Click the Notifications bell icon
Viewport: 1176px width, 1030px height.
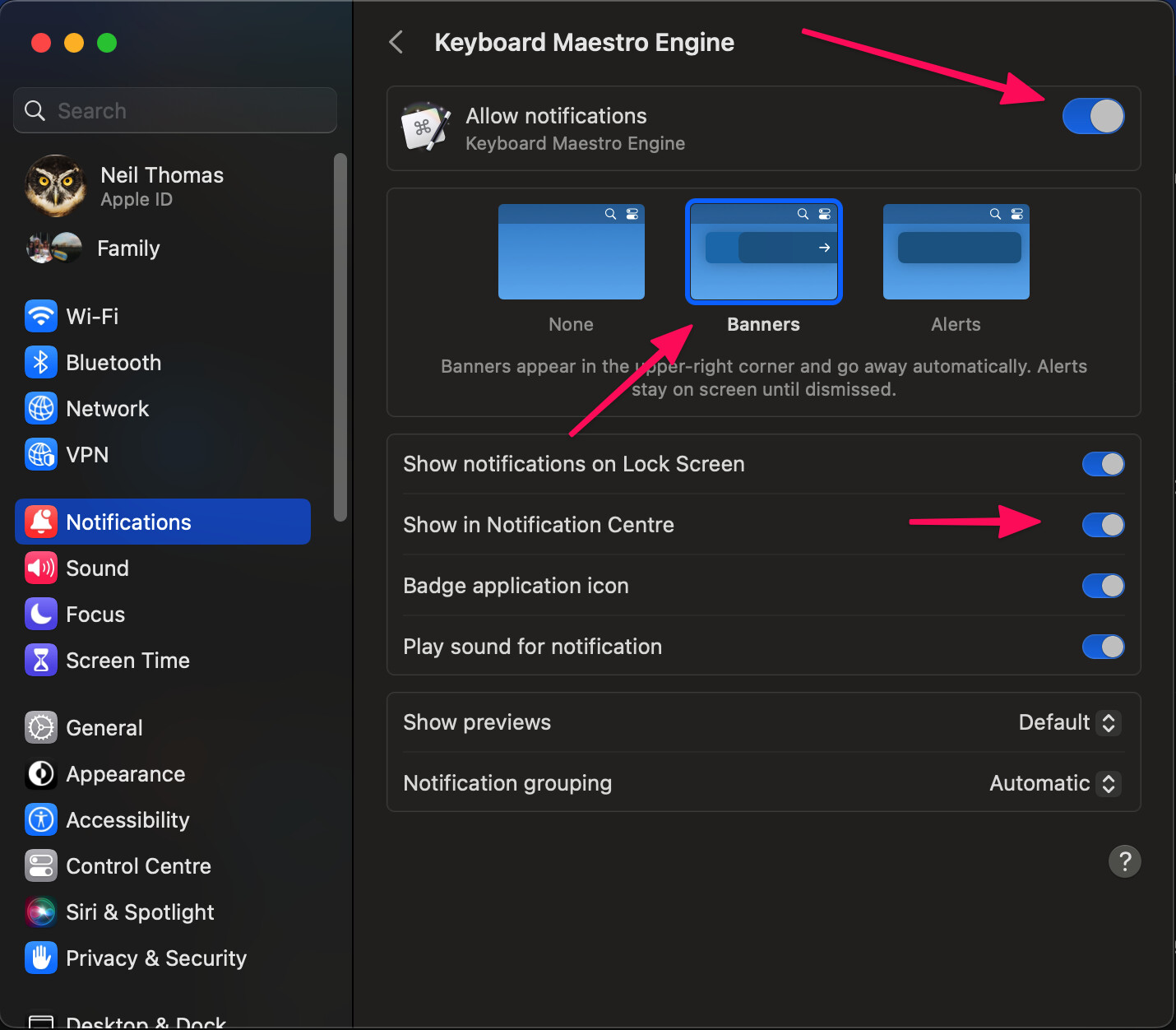(x=41, y=522)
